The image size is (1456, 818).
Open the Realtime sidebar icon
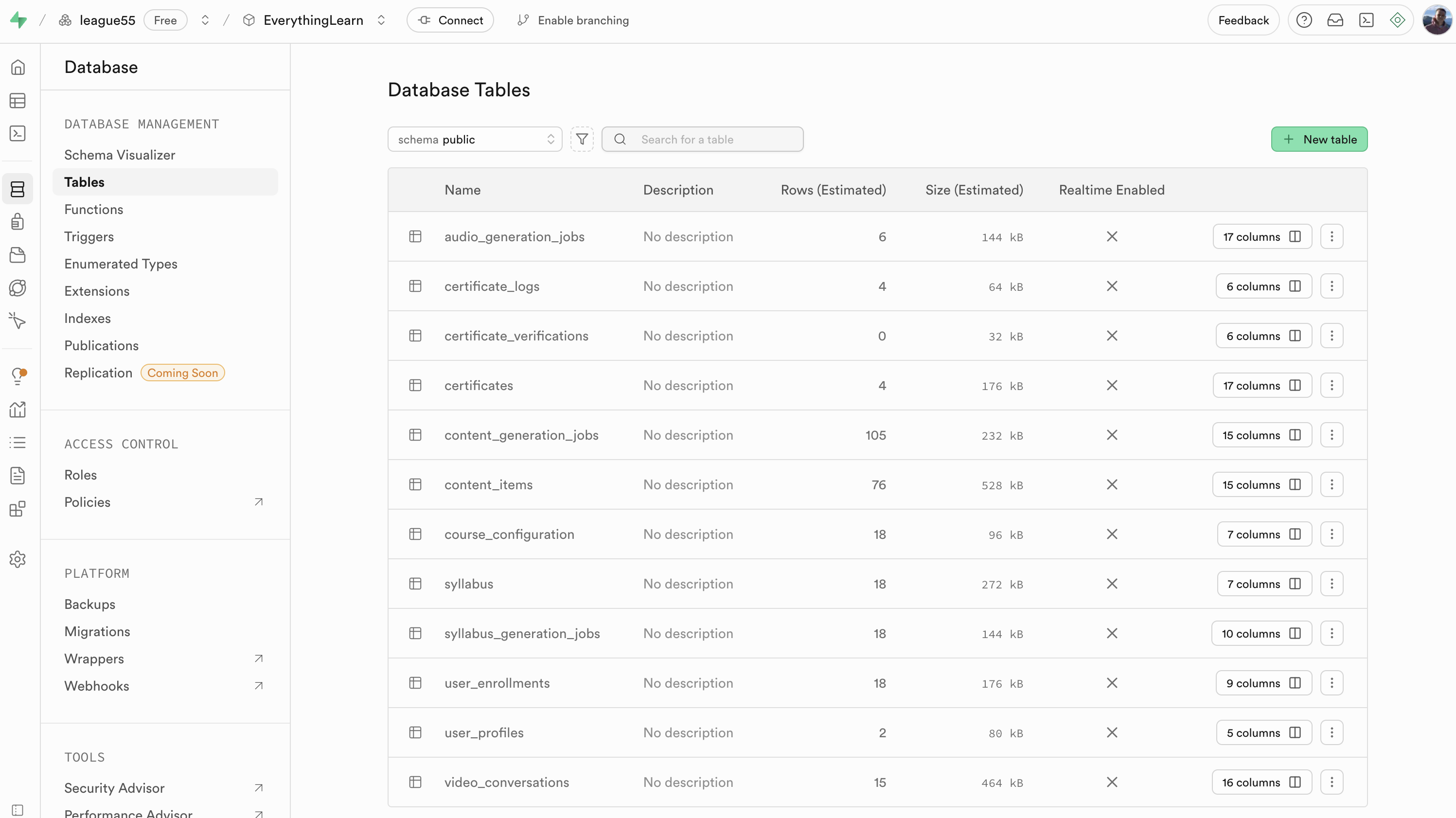[18, 321]
